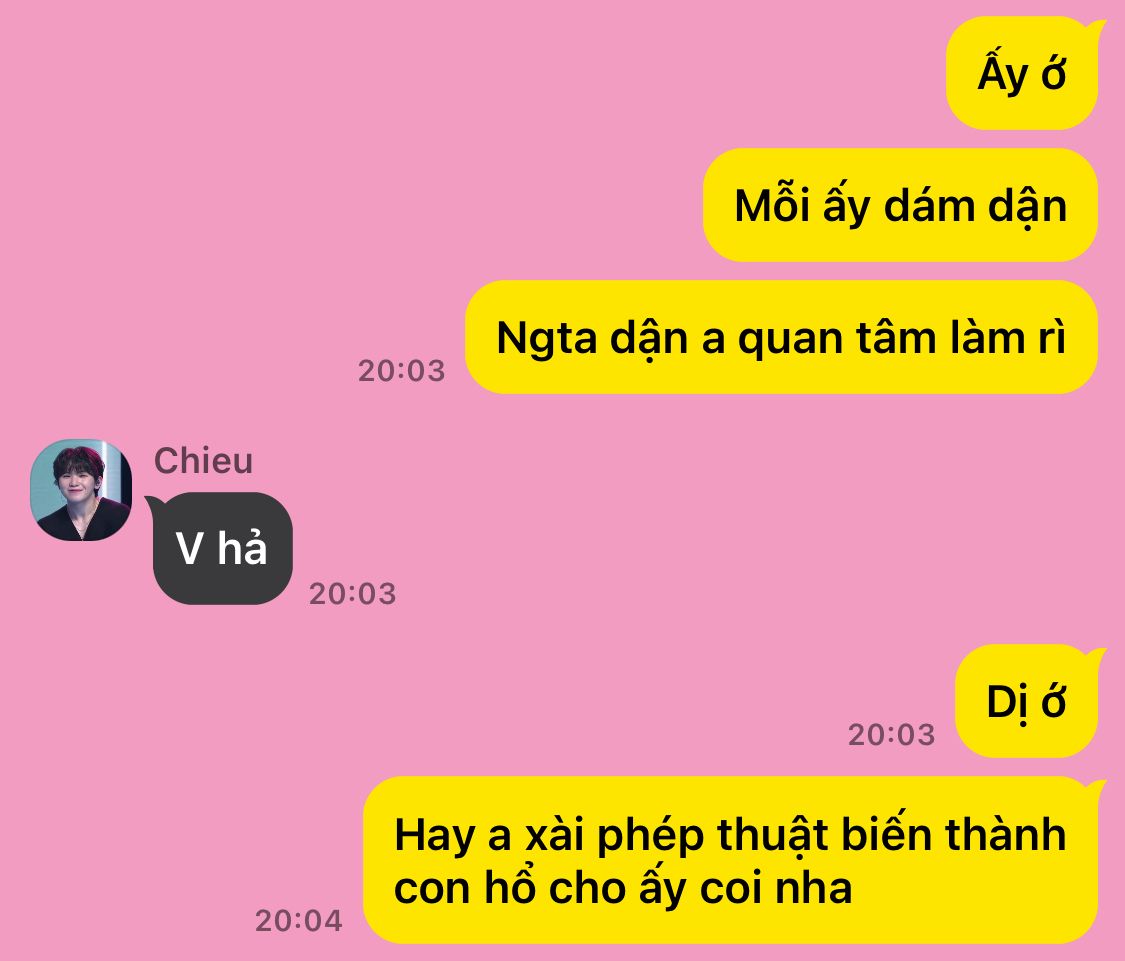Open Chieu's profile avatar picture
Viewport: 1125px width, 961px height.
(x=81, y=490)
